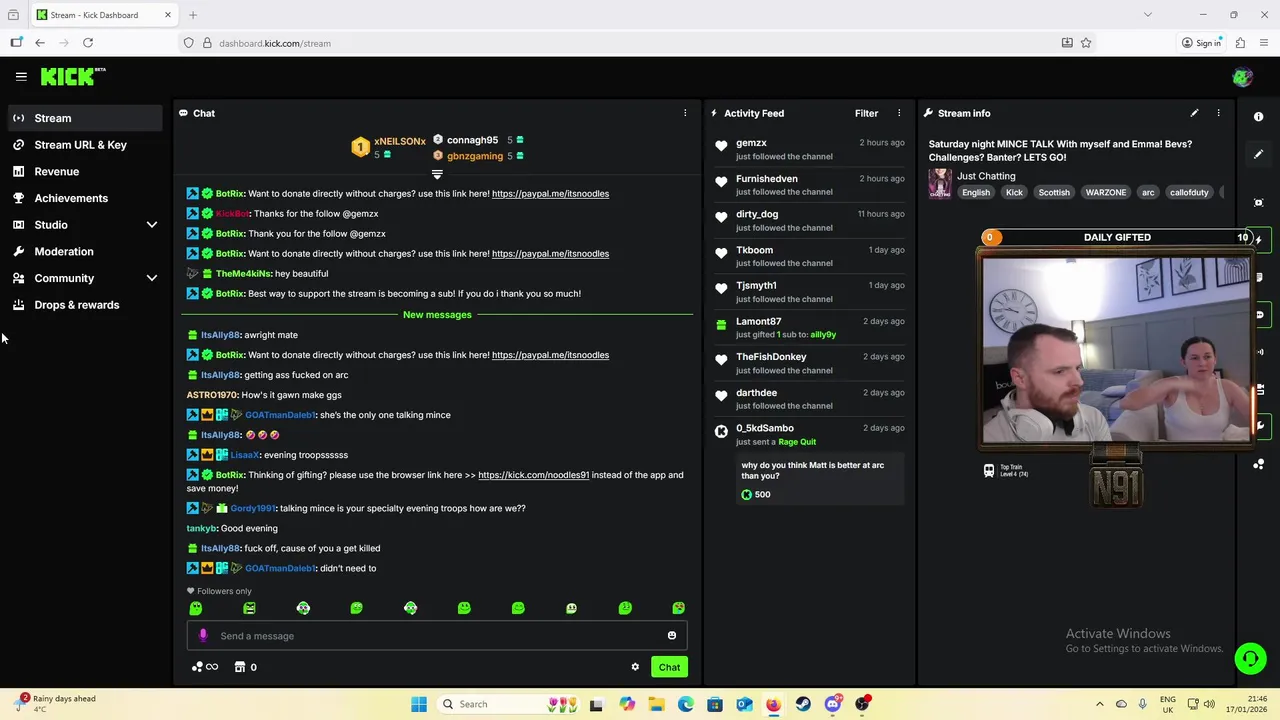Insert the first green blob emote
The width and height of the screenshot is (1280, 720).
pos(196,608)
